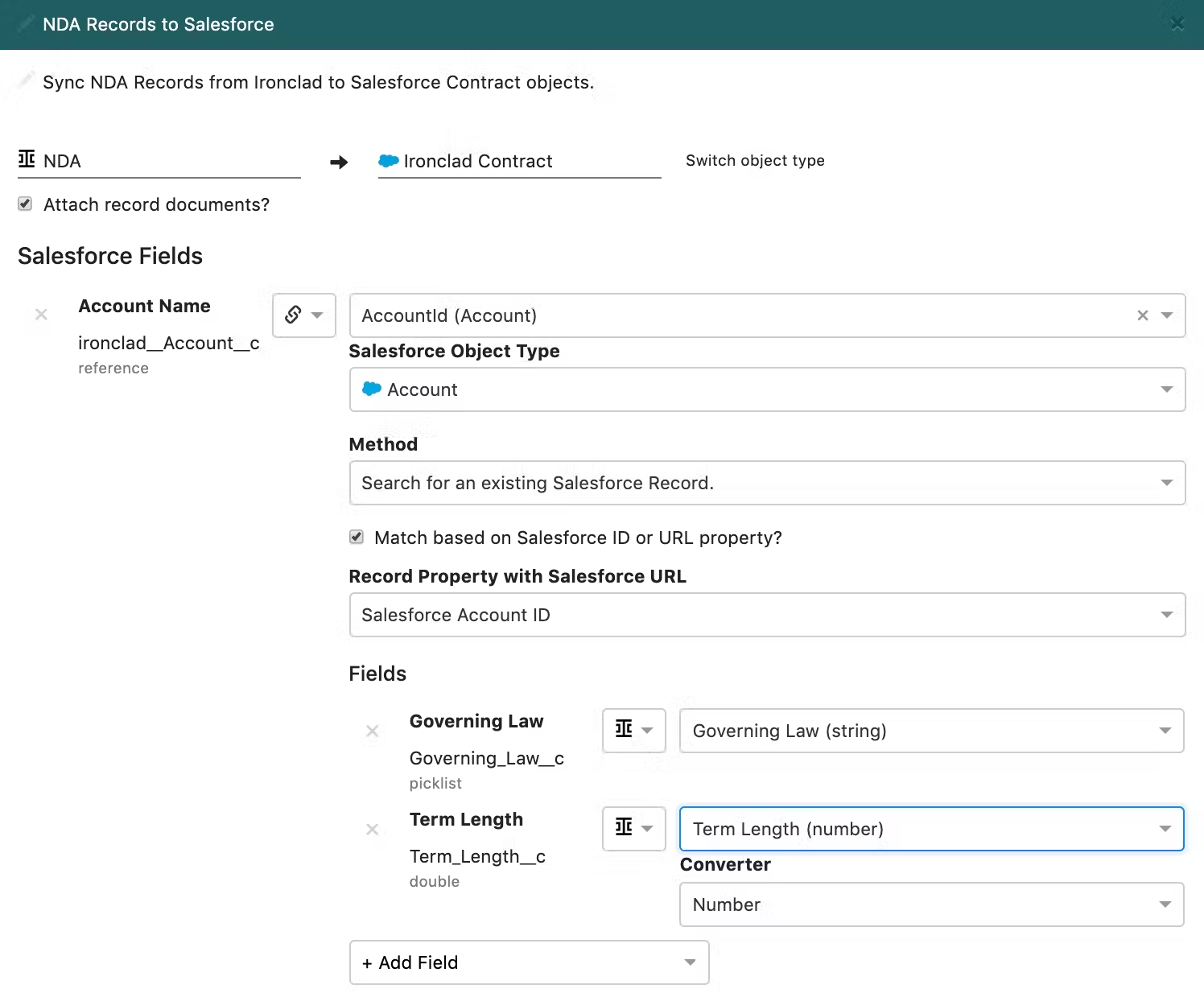Click Governing_Law__c API name text
The width and height of the screenshot is (1204, 993).
(x=486, y=759)
